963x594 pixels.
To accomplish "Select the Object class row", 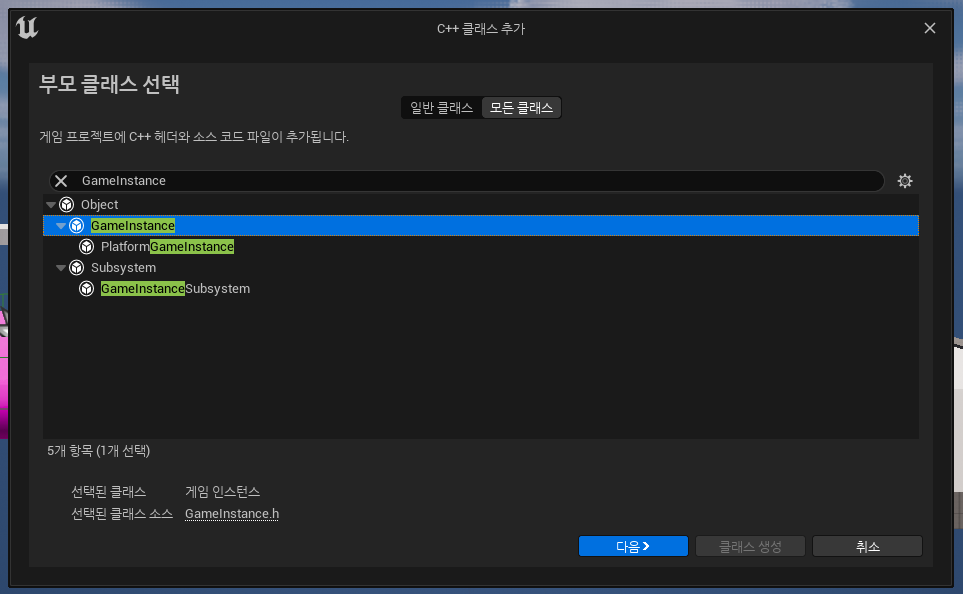I will [x=481, y=205].
